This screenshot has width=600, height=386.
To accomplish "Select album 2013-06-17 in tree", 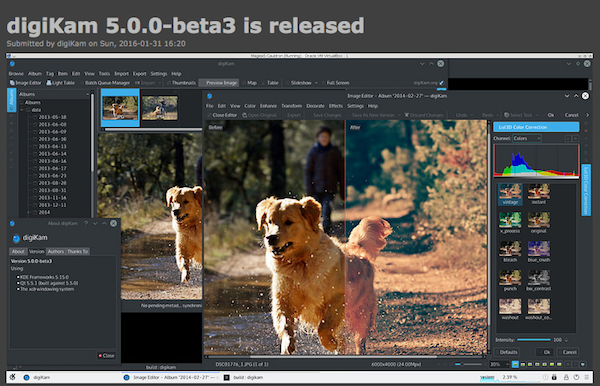I will coord(52,168).
